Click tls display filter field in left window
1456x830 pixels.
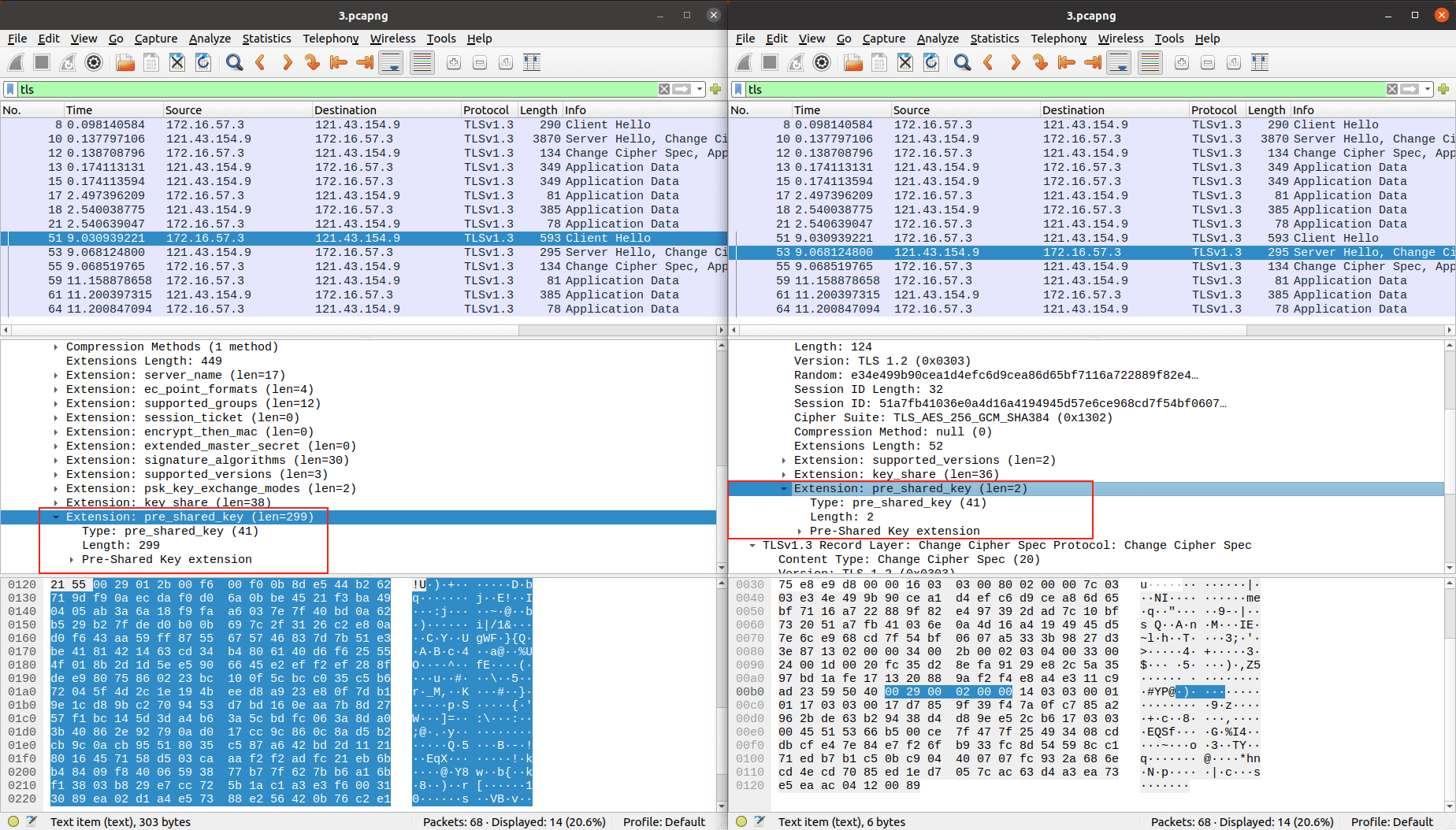(x=337, y=89)
